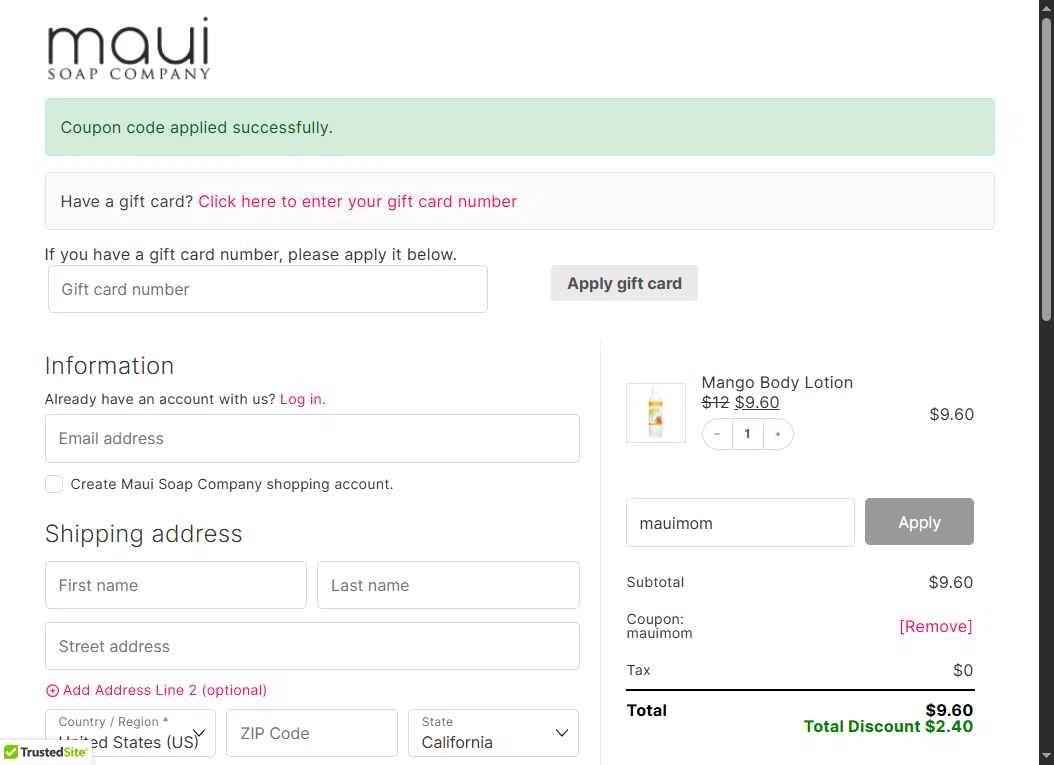Increase Mango Body Lotion quantity with plus

pyautogui.click(x=778, y=434)
